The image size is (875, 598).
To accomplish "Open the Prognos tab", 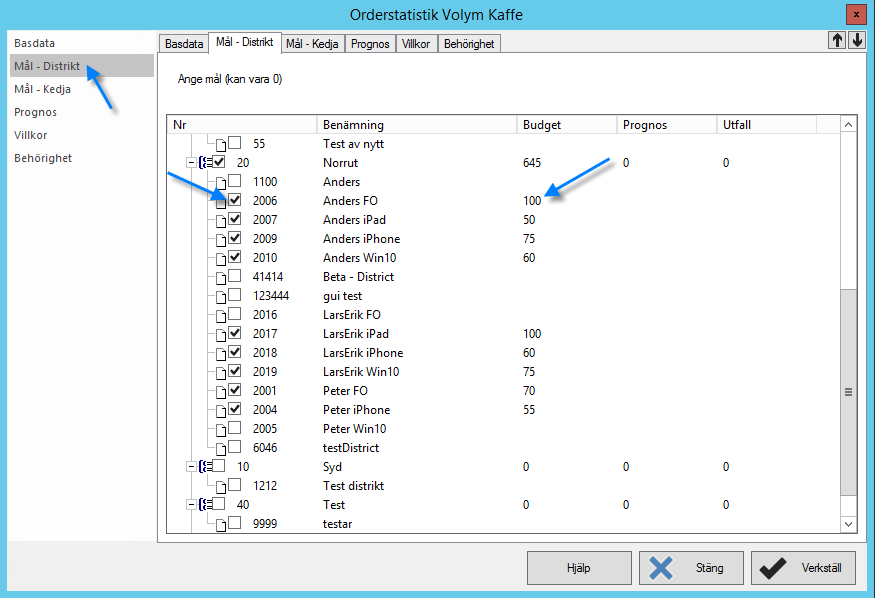I will click(x=370, y=44).
